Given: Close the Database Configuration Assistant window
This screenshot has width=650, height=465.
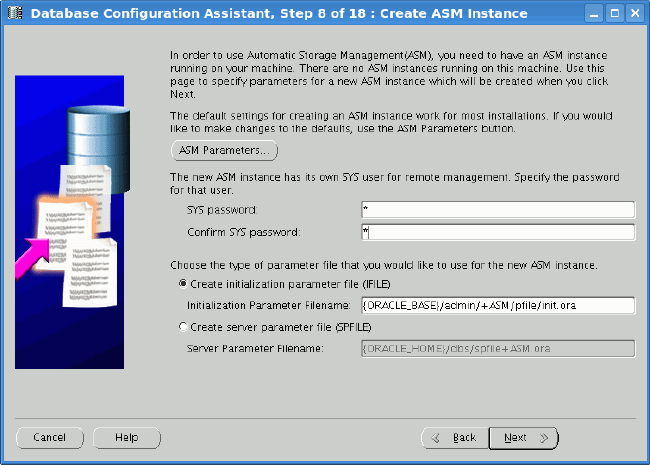Looking at the screenshot, I should [635, 14].
